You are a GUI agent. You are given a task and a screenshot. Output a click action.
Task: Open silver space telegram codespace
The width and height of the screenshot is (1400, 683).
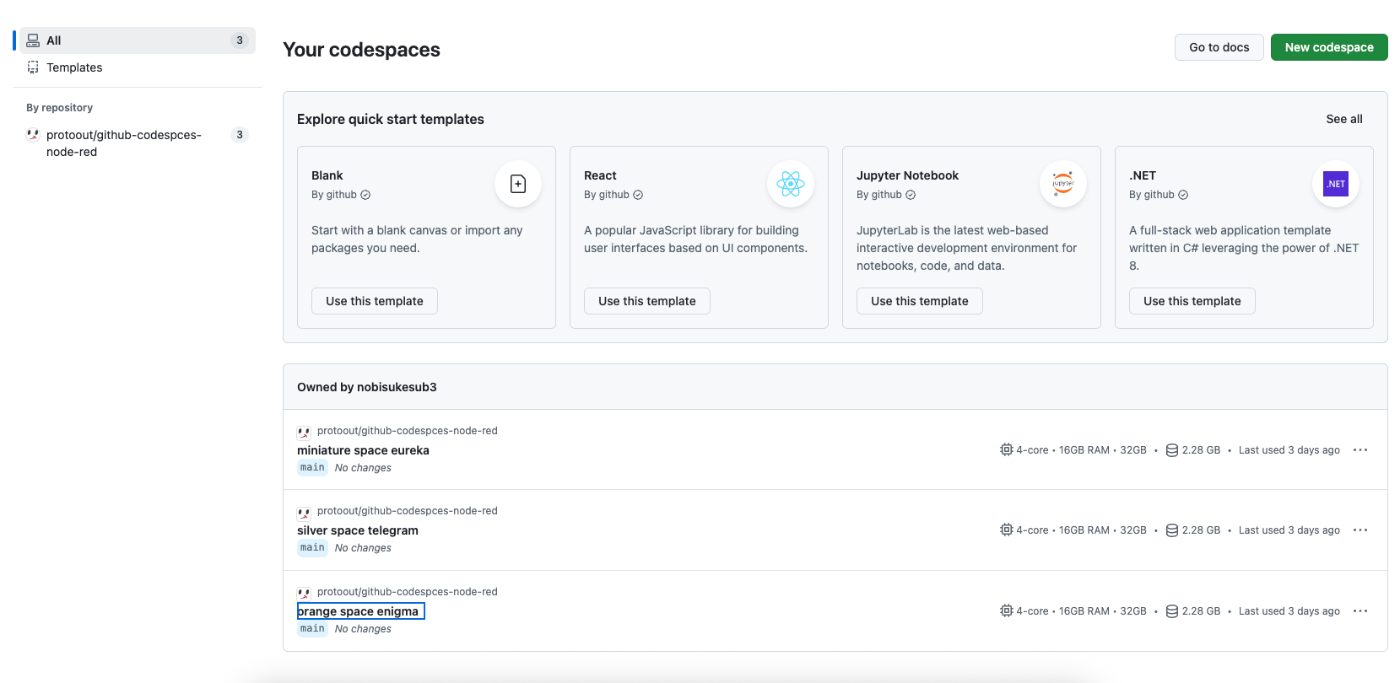click(x=358, y=530)
